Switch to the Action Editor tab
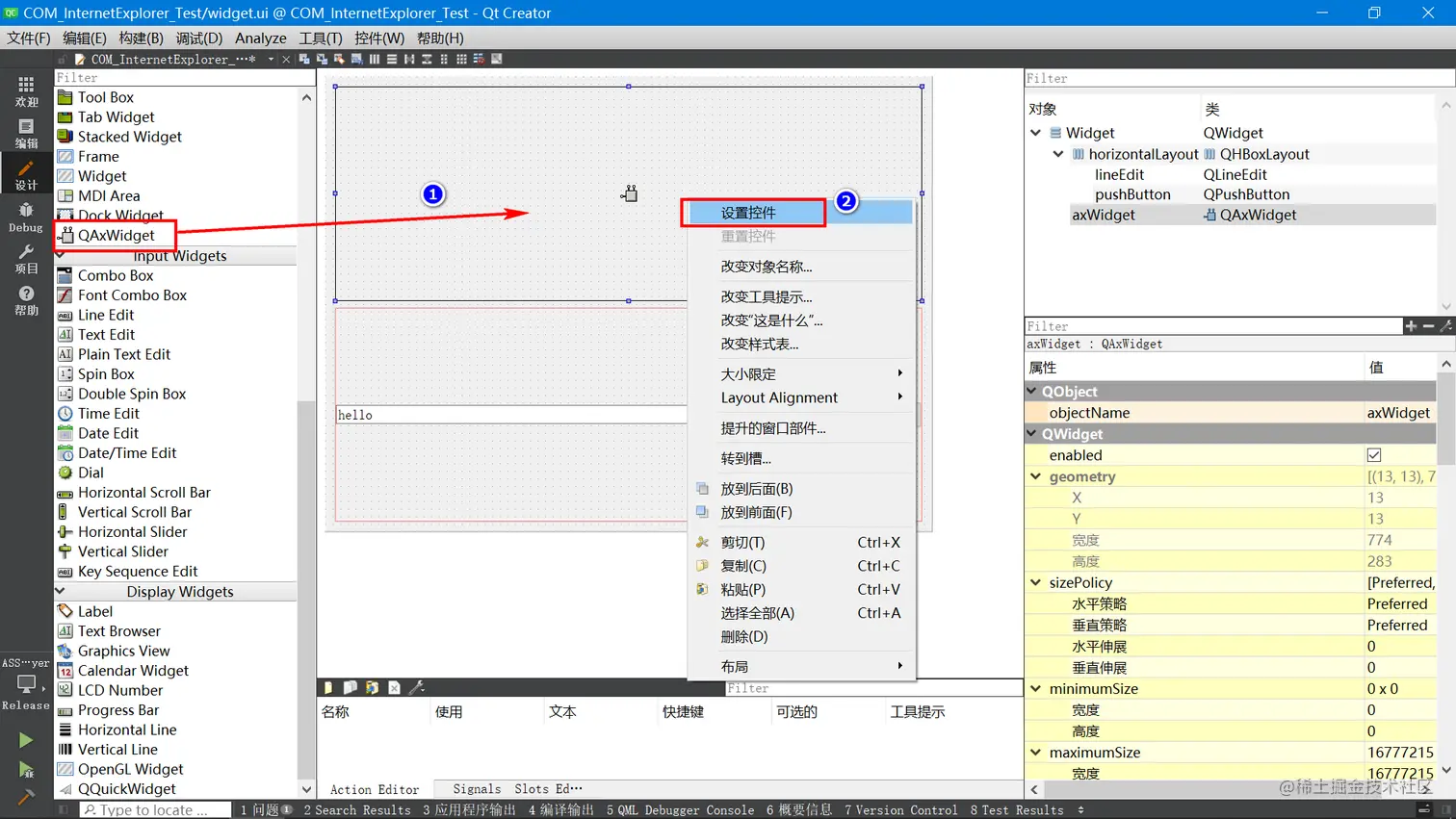The image size is (1456, 819). tap(375, 789)
